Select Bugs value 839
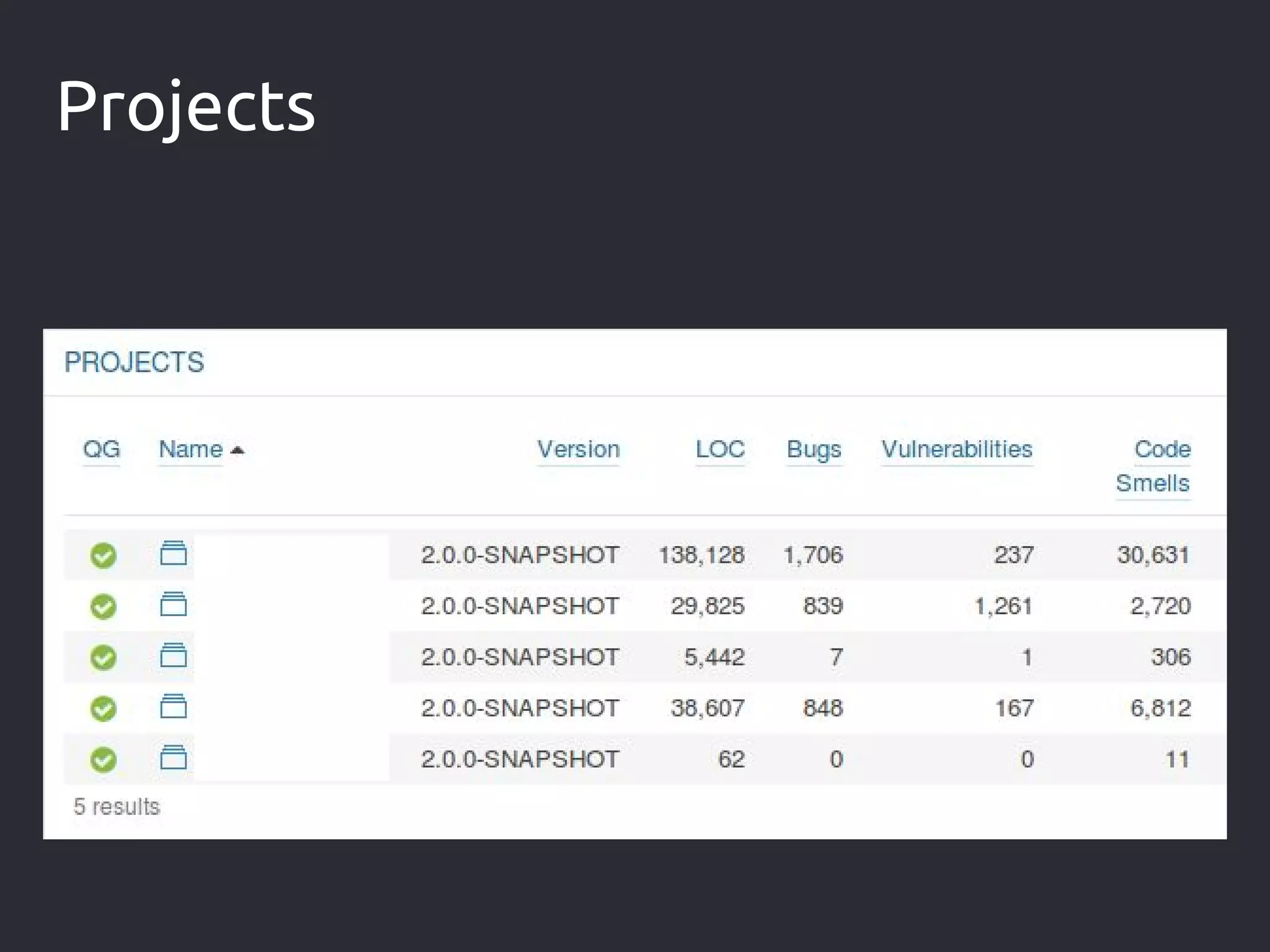 click(823, 606)
